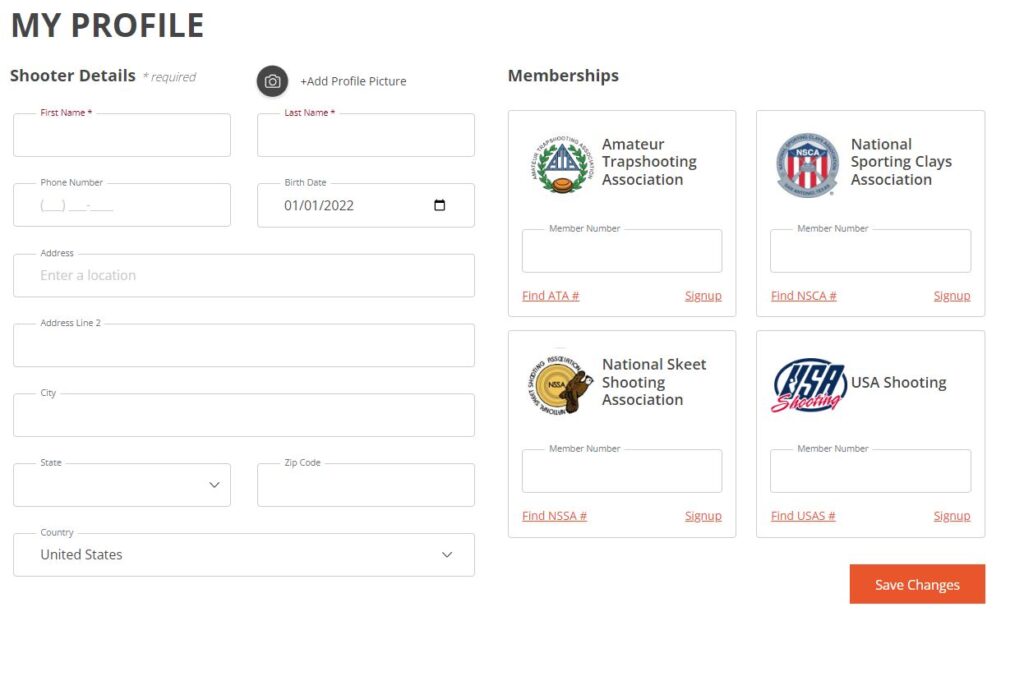Click Signup under USA Shooting
1024x676 pixels.
click(x=952, y=516)
